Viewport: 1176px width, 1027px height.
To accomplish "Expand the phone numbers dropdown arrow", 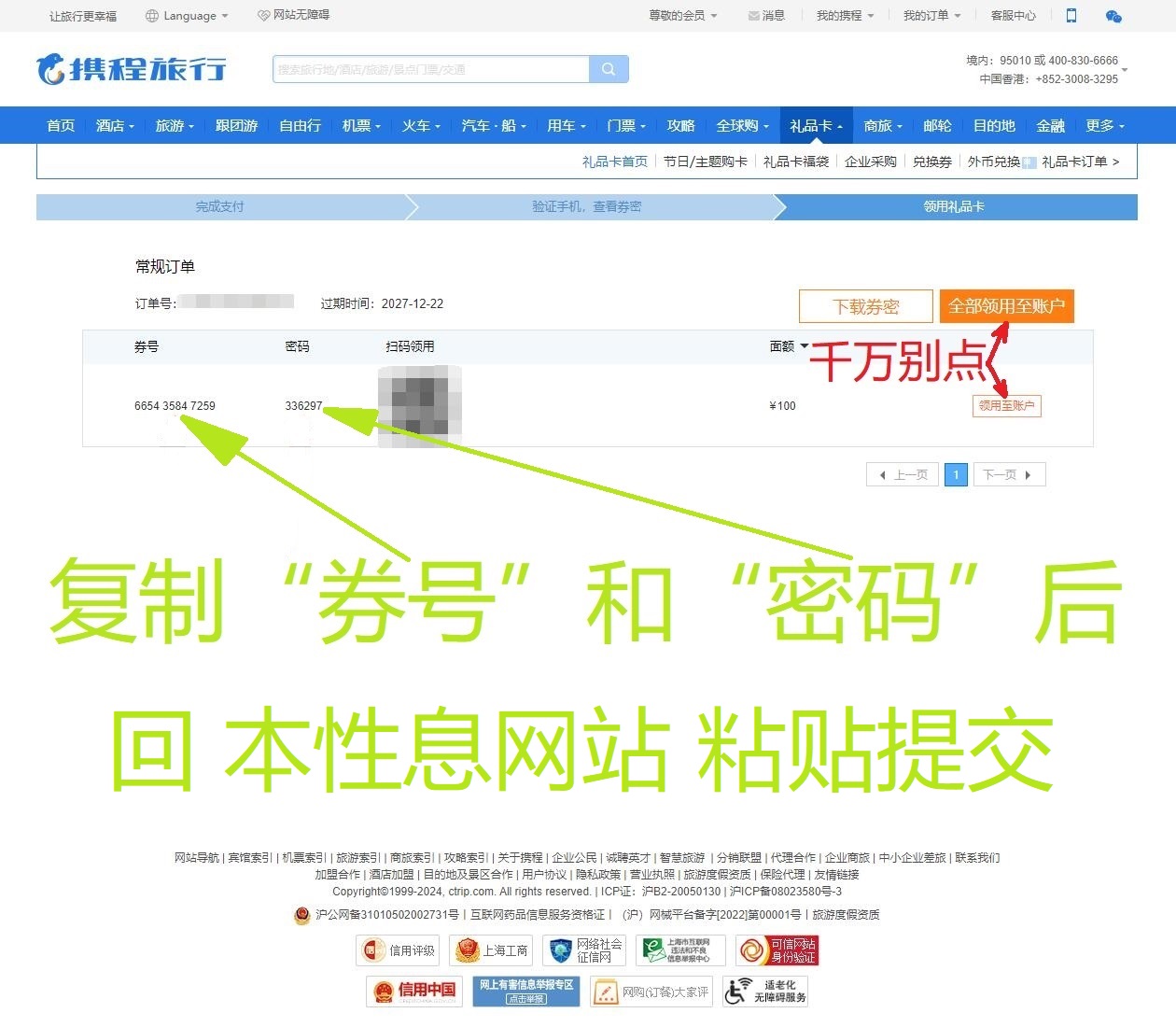I will tap(1124, 70).
